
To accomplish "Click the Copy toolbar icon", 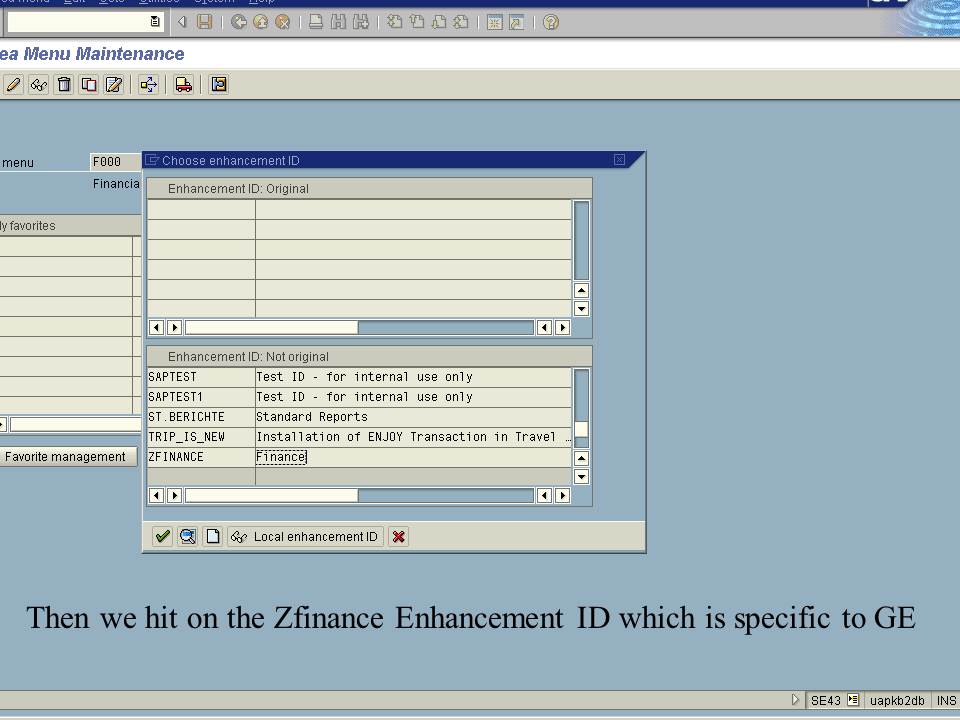I will point(88,84).
